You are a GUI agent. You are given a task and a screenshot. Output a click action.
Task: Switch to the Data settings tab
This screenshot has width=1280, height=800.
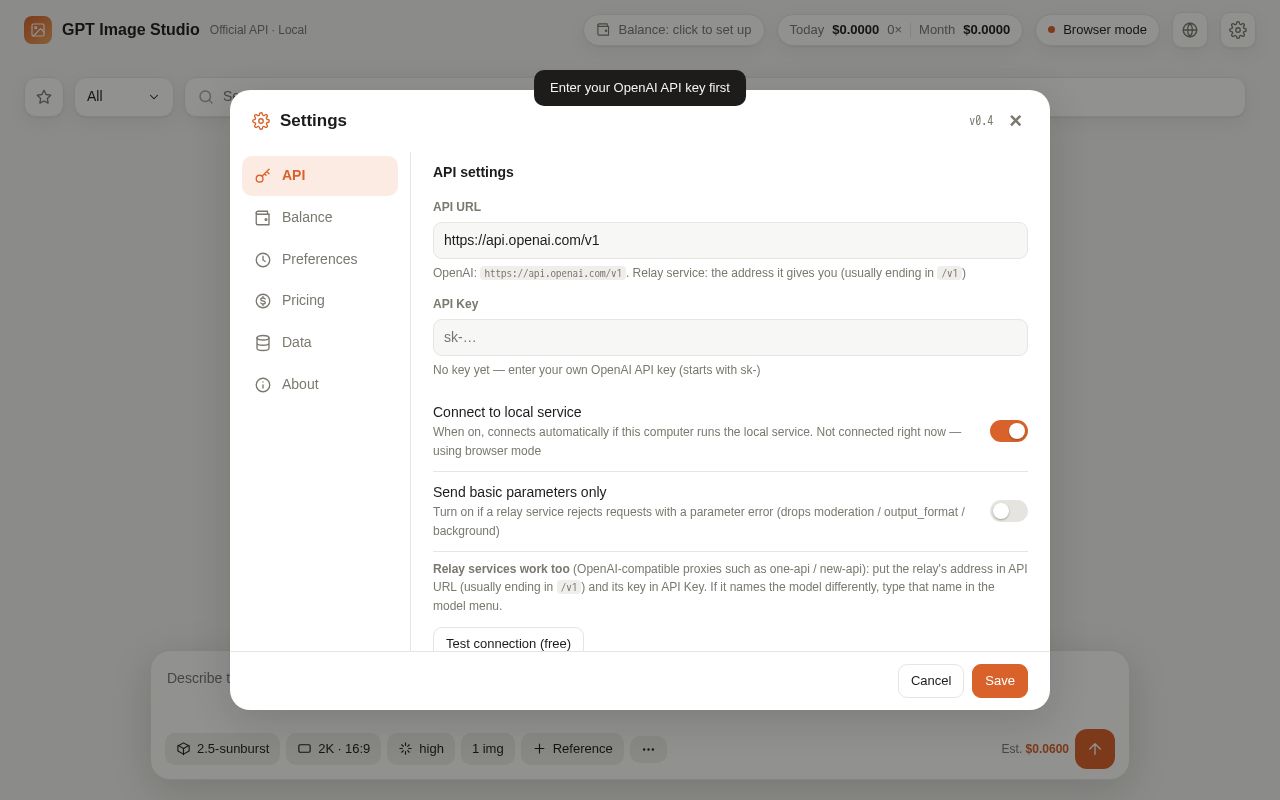[320, 343]
